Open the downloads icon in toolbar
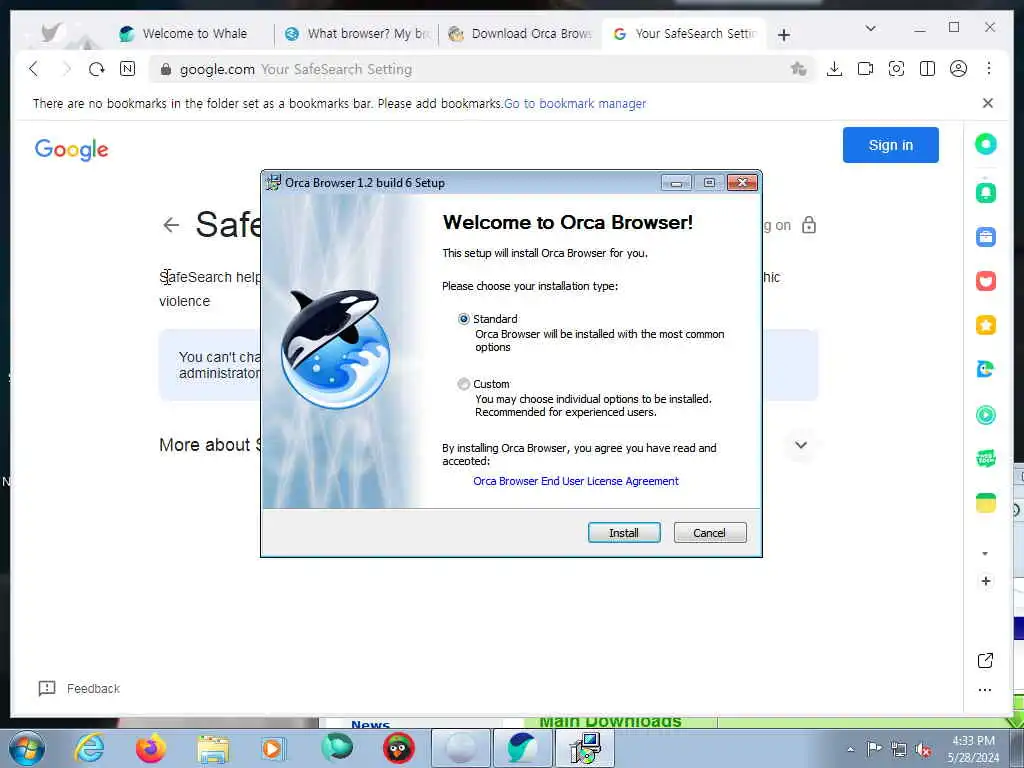 [834, 69]
